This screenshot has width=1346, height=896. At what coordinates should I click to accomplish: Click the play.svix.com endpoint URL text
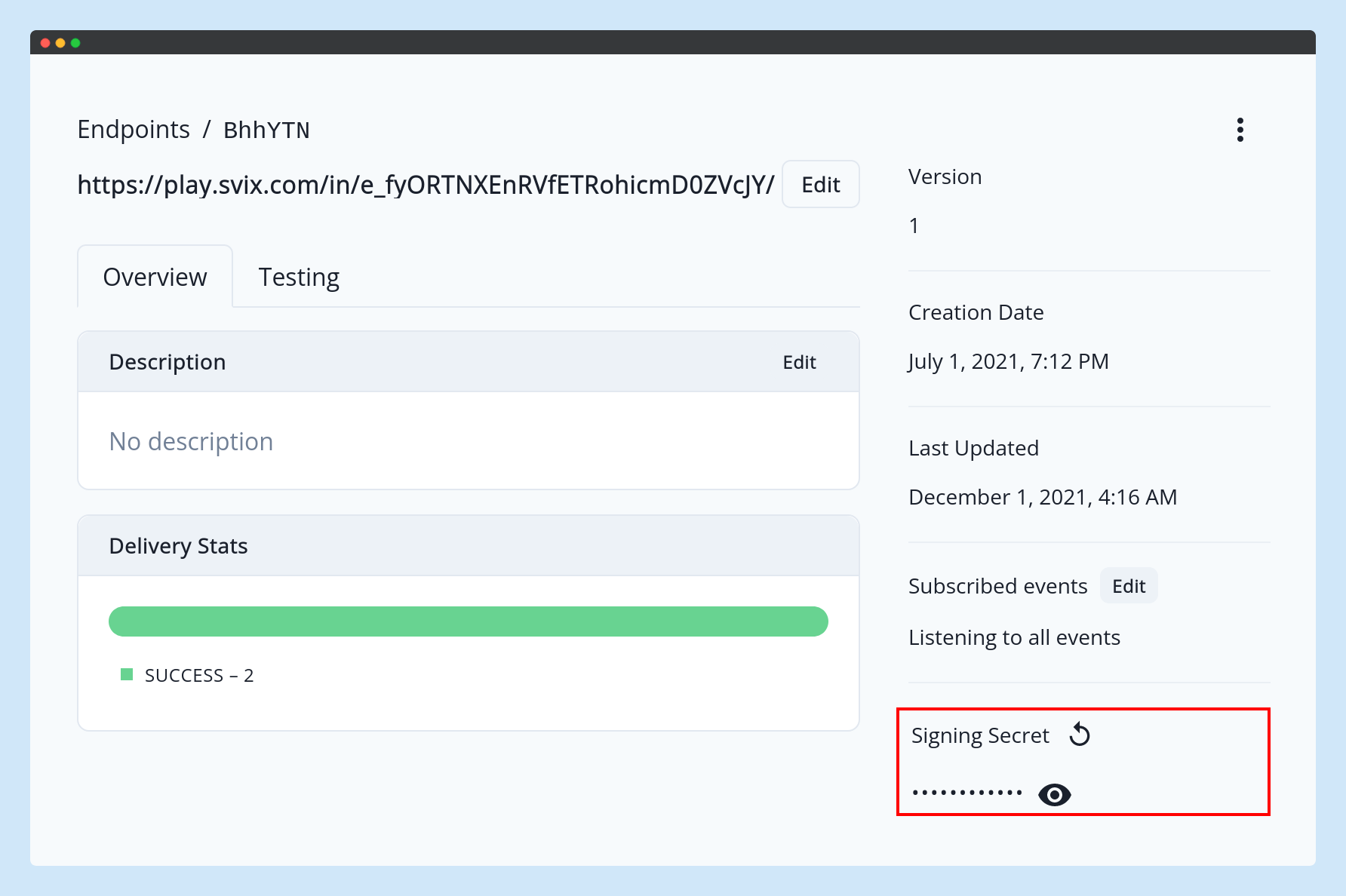pyautogui.click(x=426, y=185)
